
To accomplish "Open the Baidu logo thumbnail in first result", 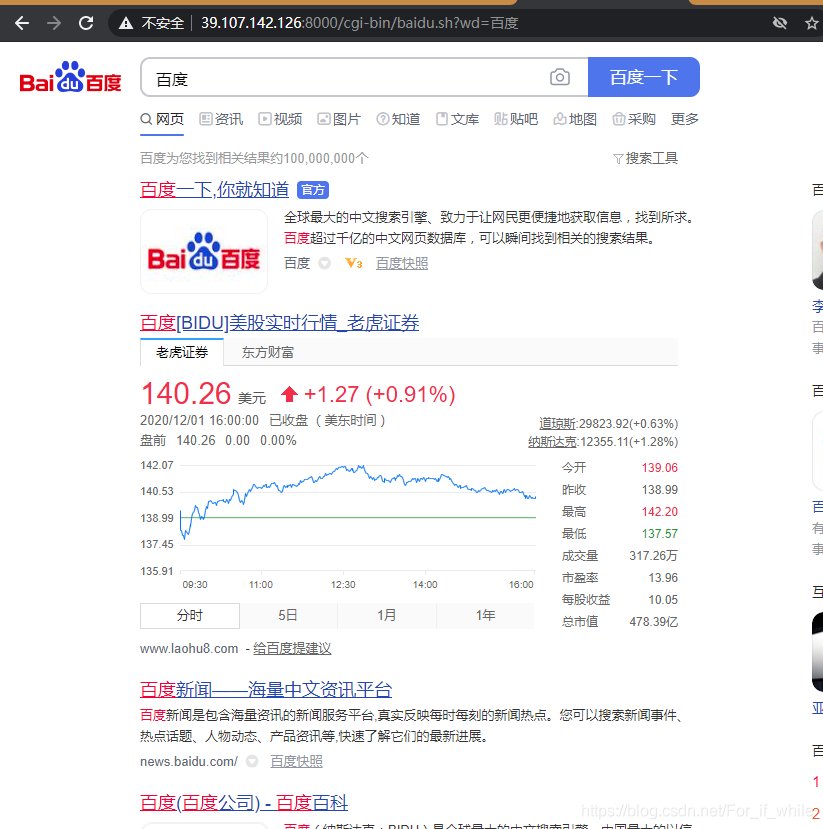I will [x=204, y=252].
